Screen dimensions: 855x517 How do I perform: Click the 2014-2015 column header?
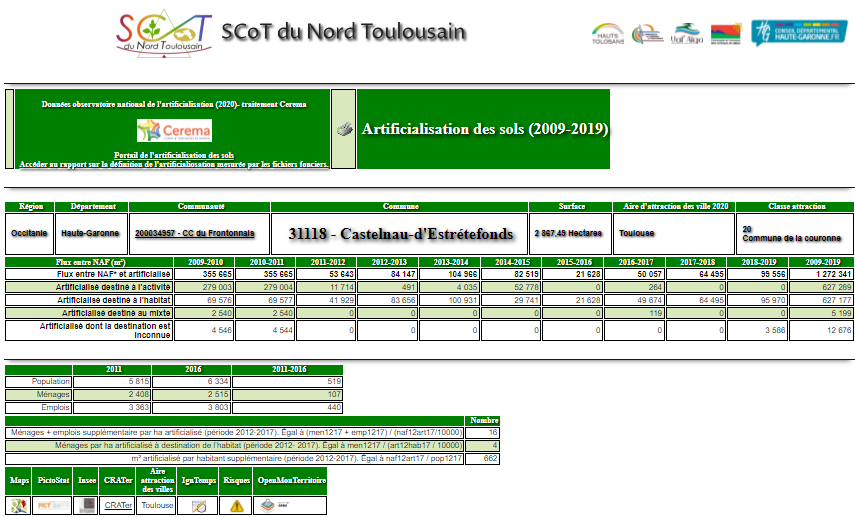tap(512, 262)
